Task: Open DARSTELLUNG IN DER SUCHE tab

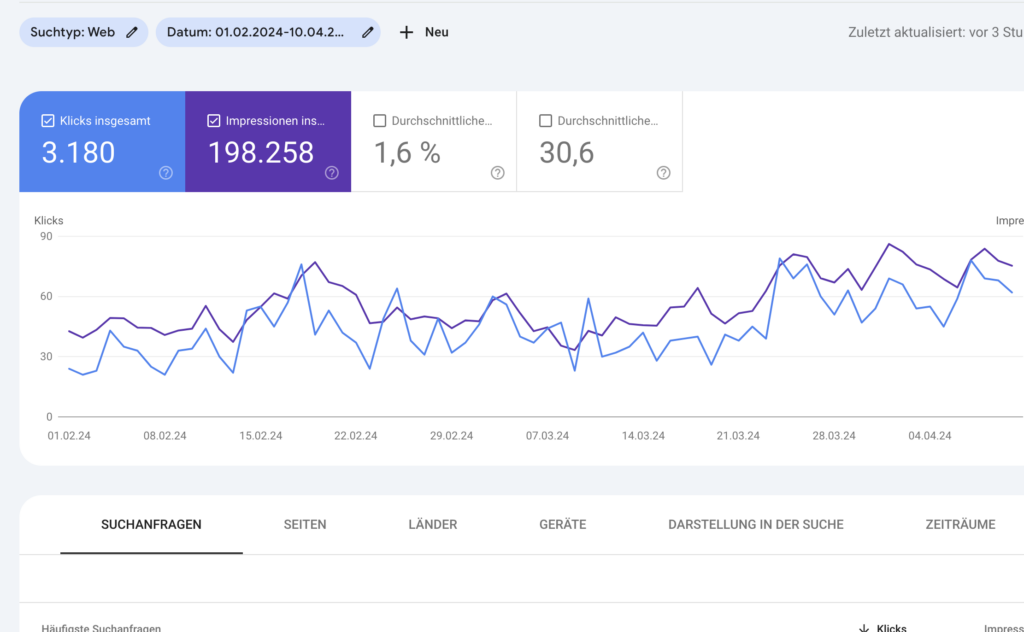Action: click(756, 524)
